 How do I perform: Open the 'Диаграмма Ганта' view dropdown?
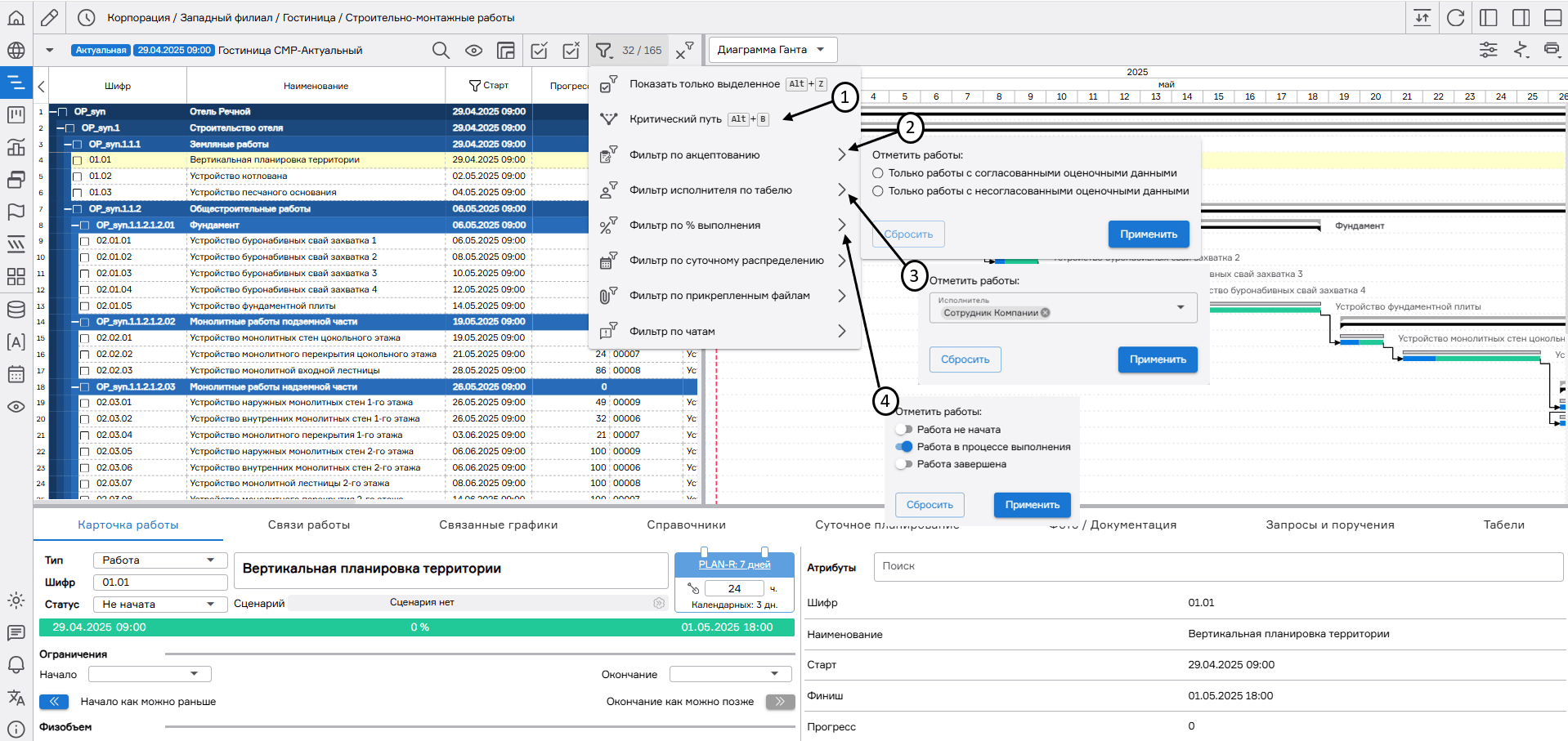tap(772, 50)
